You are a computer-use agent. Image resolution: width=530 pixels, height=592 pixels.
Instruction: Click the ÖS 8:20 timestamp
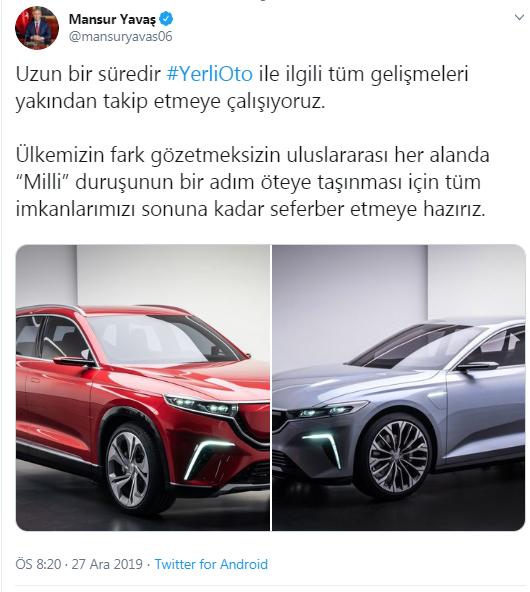[38, 564]
